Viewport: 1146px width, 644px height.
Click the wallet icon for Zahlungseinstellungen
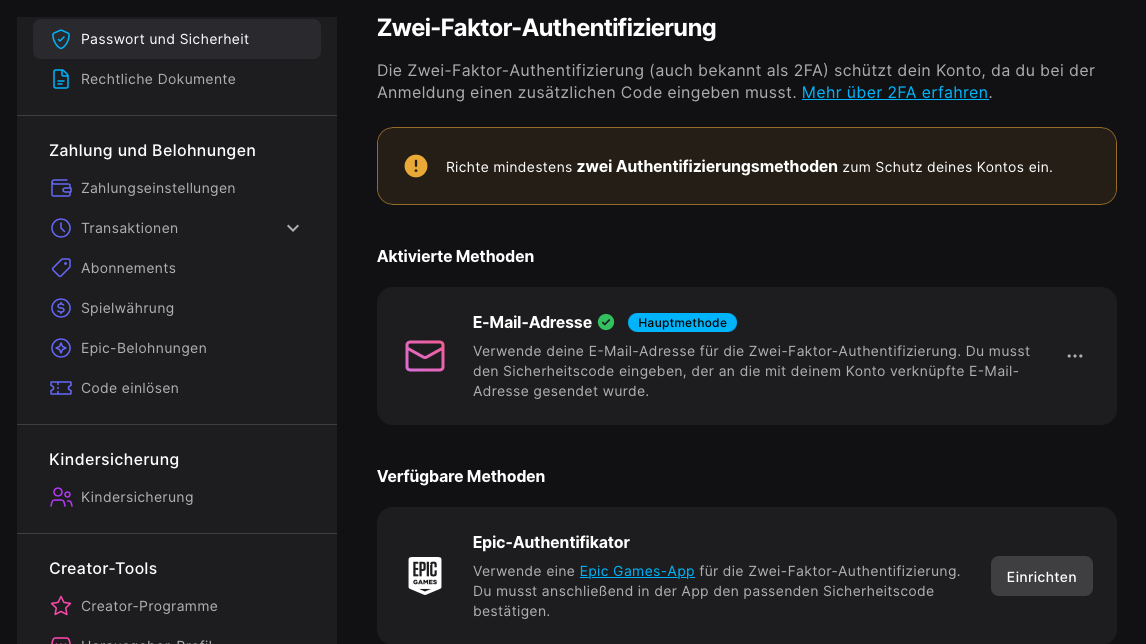click(x=61, y=188)
